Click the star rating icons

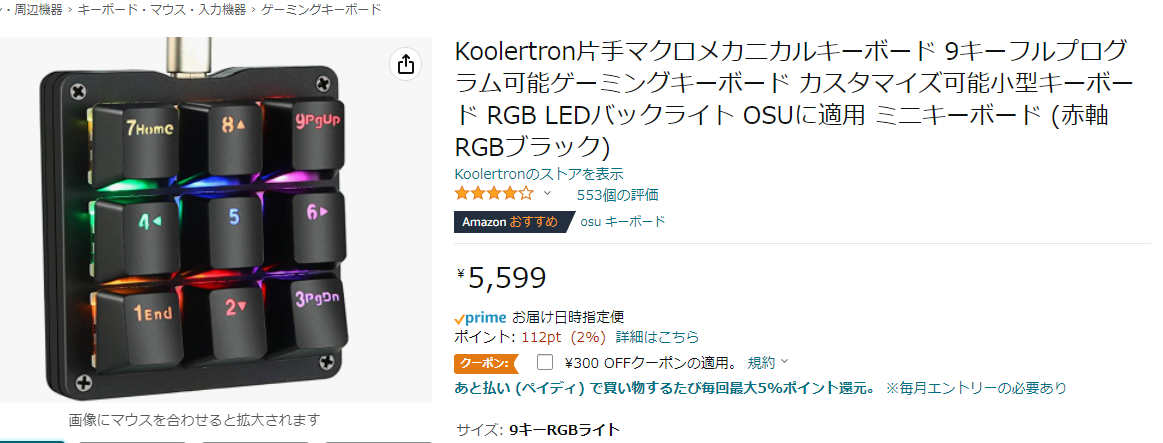(494, 194)
